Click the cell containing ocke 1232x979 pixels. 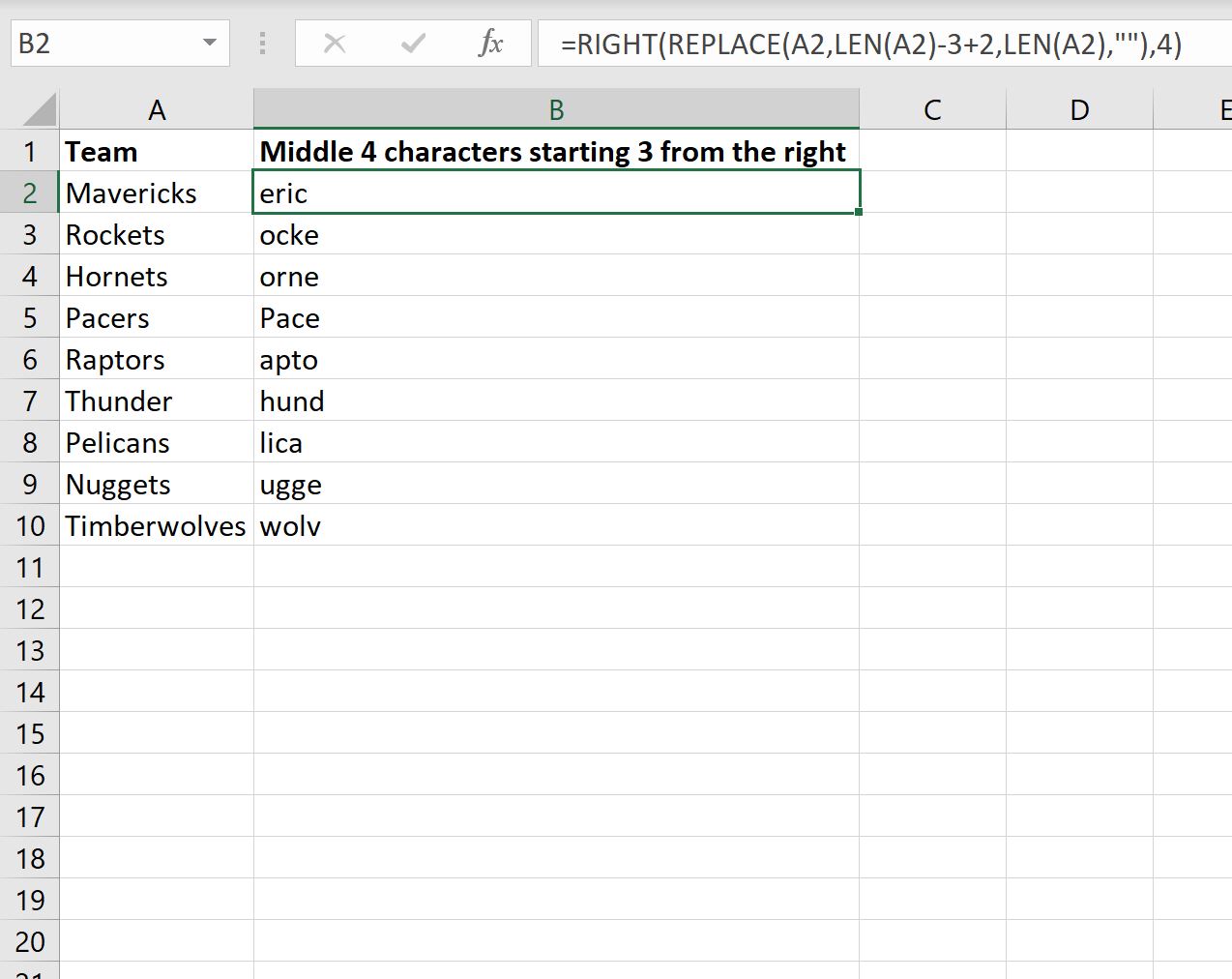click(556, 234)
